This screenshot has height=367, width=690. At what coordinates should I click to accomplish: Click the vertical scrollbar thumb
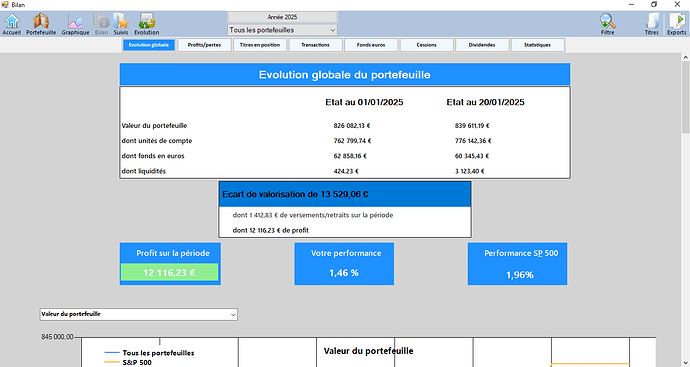(686, 97)
